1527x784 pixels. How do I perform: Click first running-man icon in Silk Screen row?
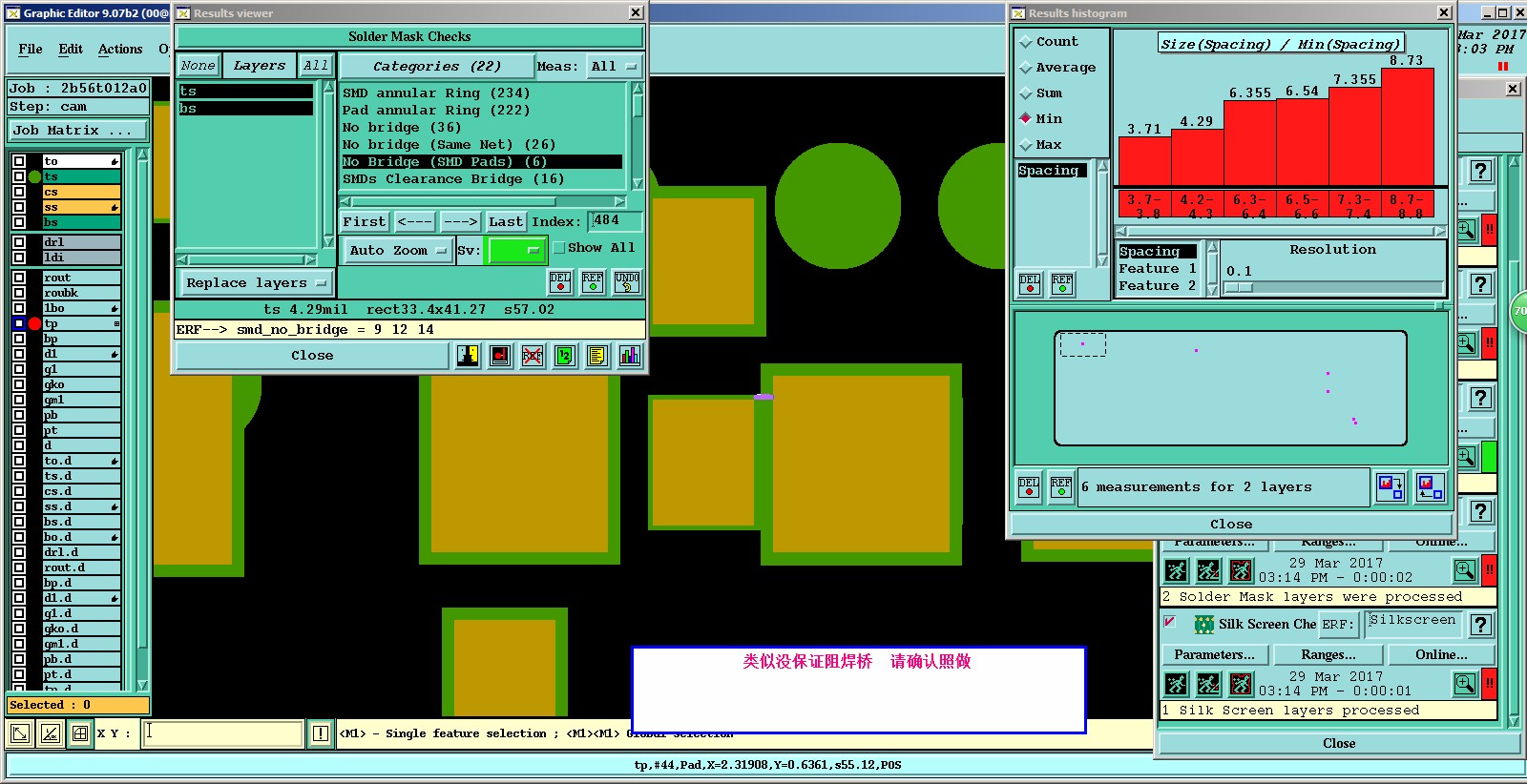[x=1177, y=684]
